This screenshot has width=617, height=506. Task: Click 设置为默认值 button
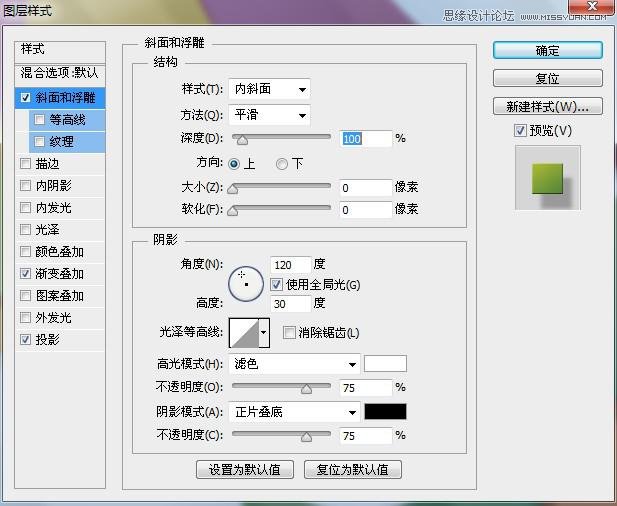pos(245,469)
